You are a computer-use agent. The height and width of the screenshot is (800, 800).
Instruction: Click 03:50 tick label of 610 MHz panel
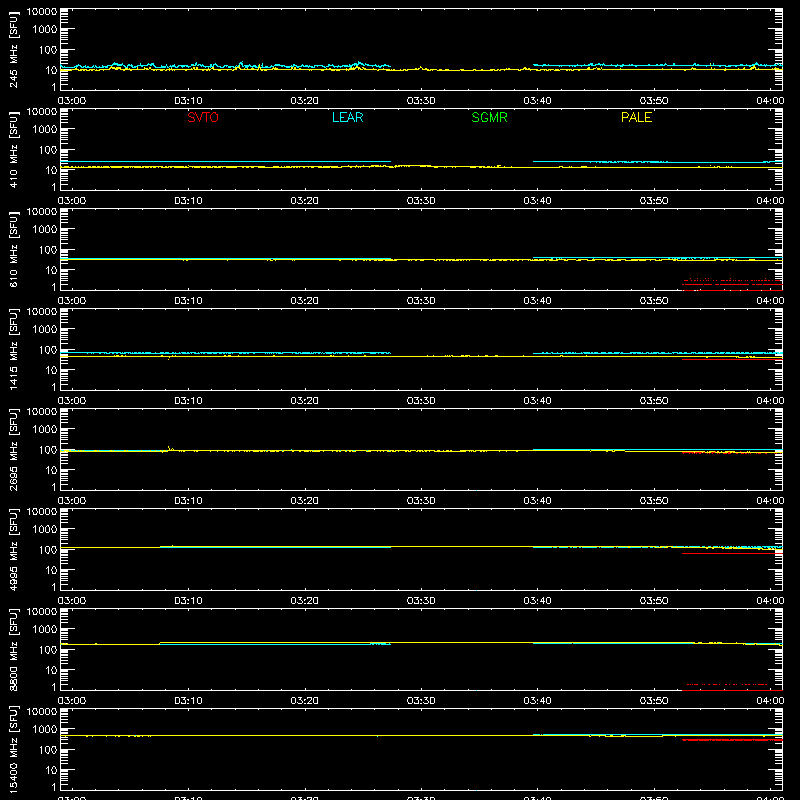[654, 301]
